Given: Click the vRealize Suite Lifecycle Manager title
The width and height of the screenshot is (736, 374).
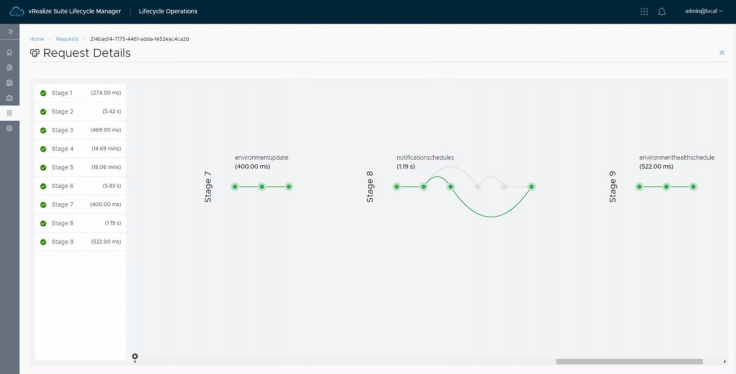Looking at the screenshot, I should click(x=75, y=11).
